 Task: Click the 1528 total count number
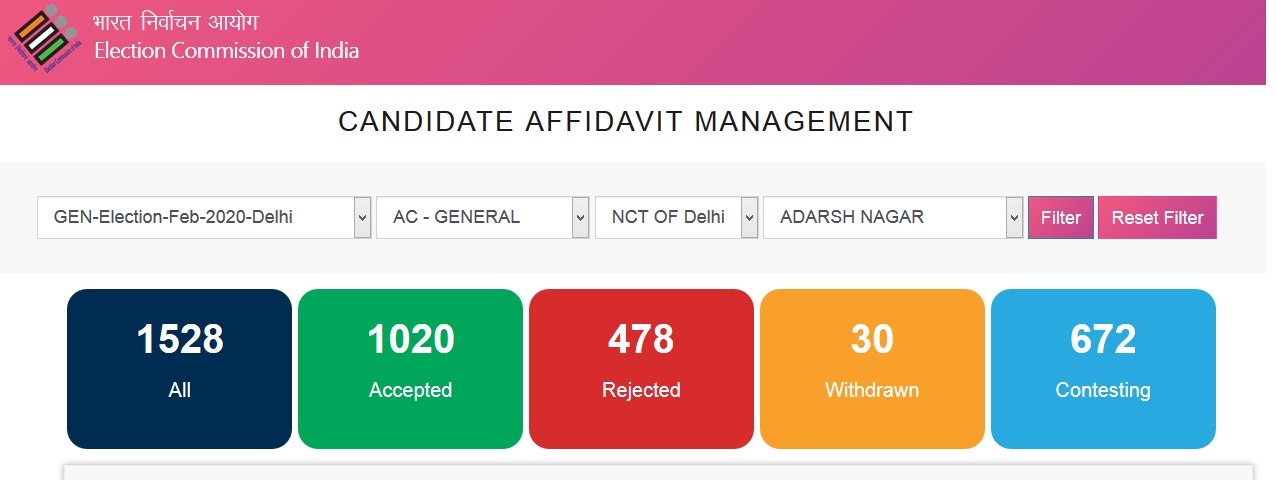[180, 340]
